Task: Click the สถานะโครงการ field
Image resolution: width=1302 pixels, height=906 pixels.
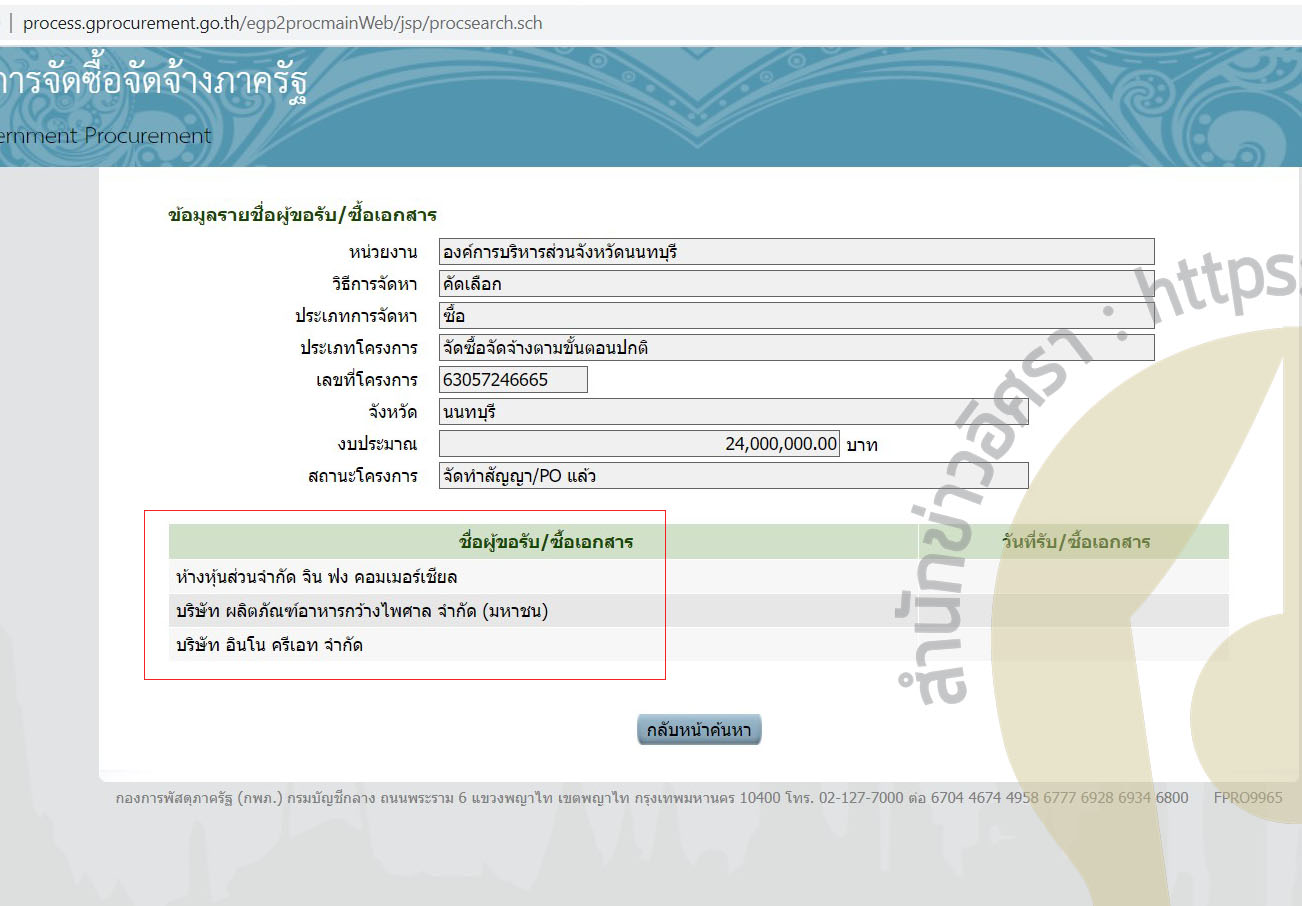Action: coord(733,476)
